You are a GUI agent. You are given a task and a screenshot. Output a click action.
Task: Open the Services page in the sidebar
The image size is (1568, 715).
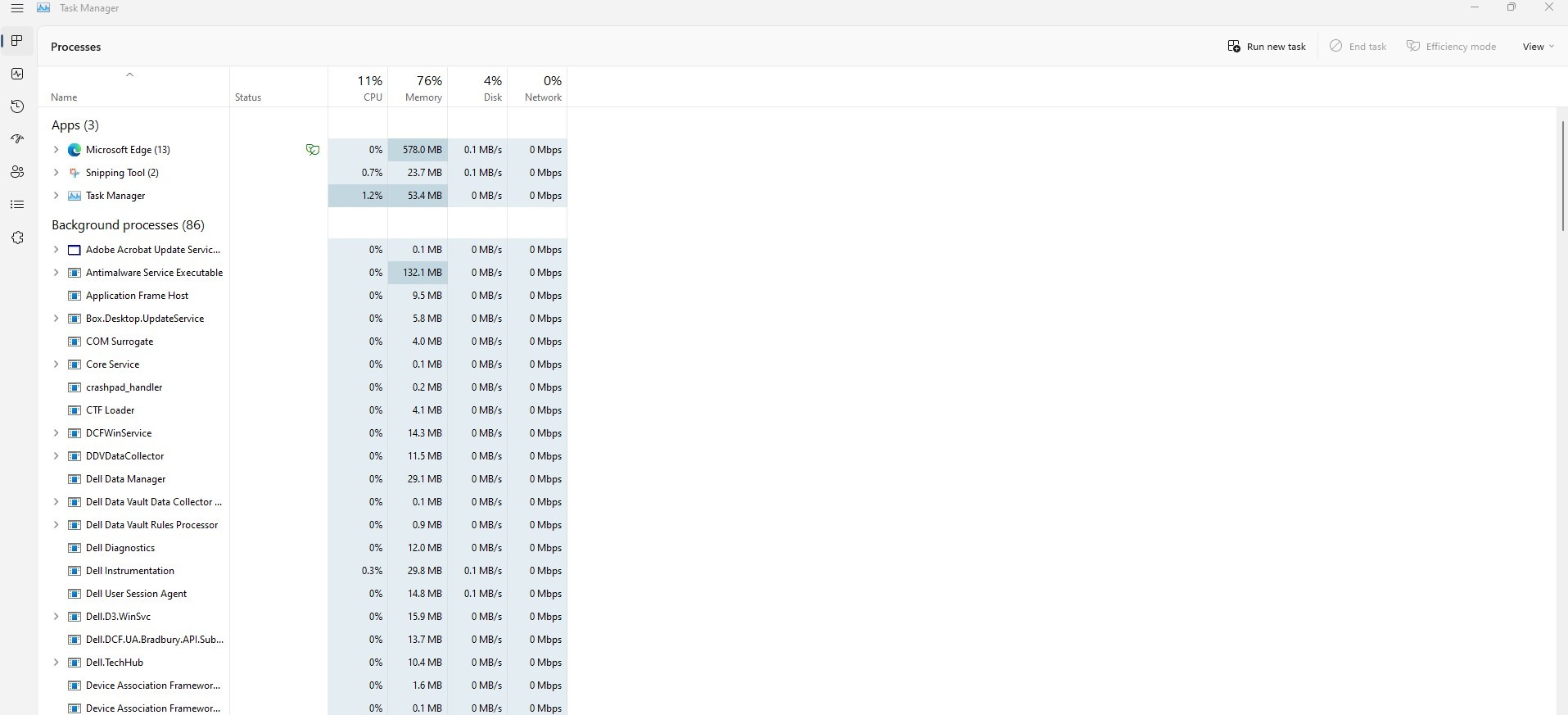click(x=16, y=238)
